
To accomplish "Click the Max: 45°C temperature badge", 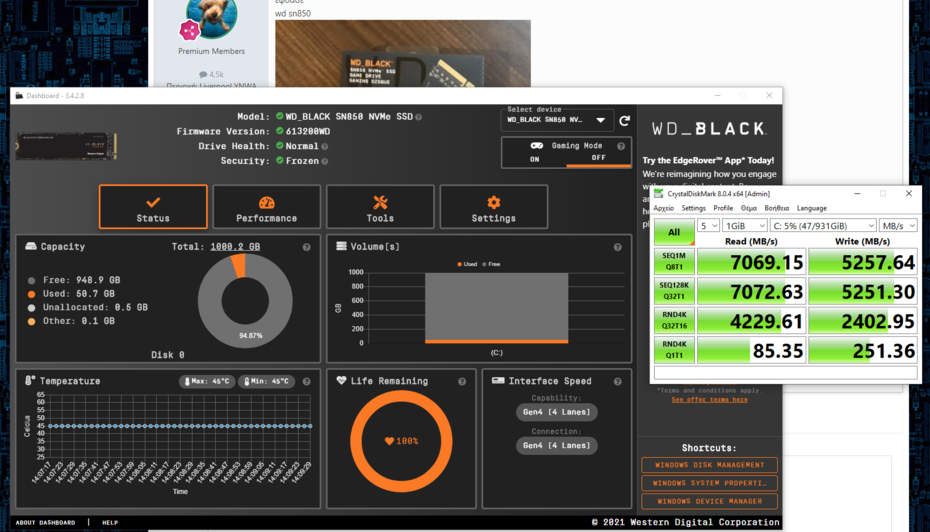I will click(207, 381).
